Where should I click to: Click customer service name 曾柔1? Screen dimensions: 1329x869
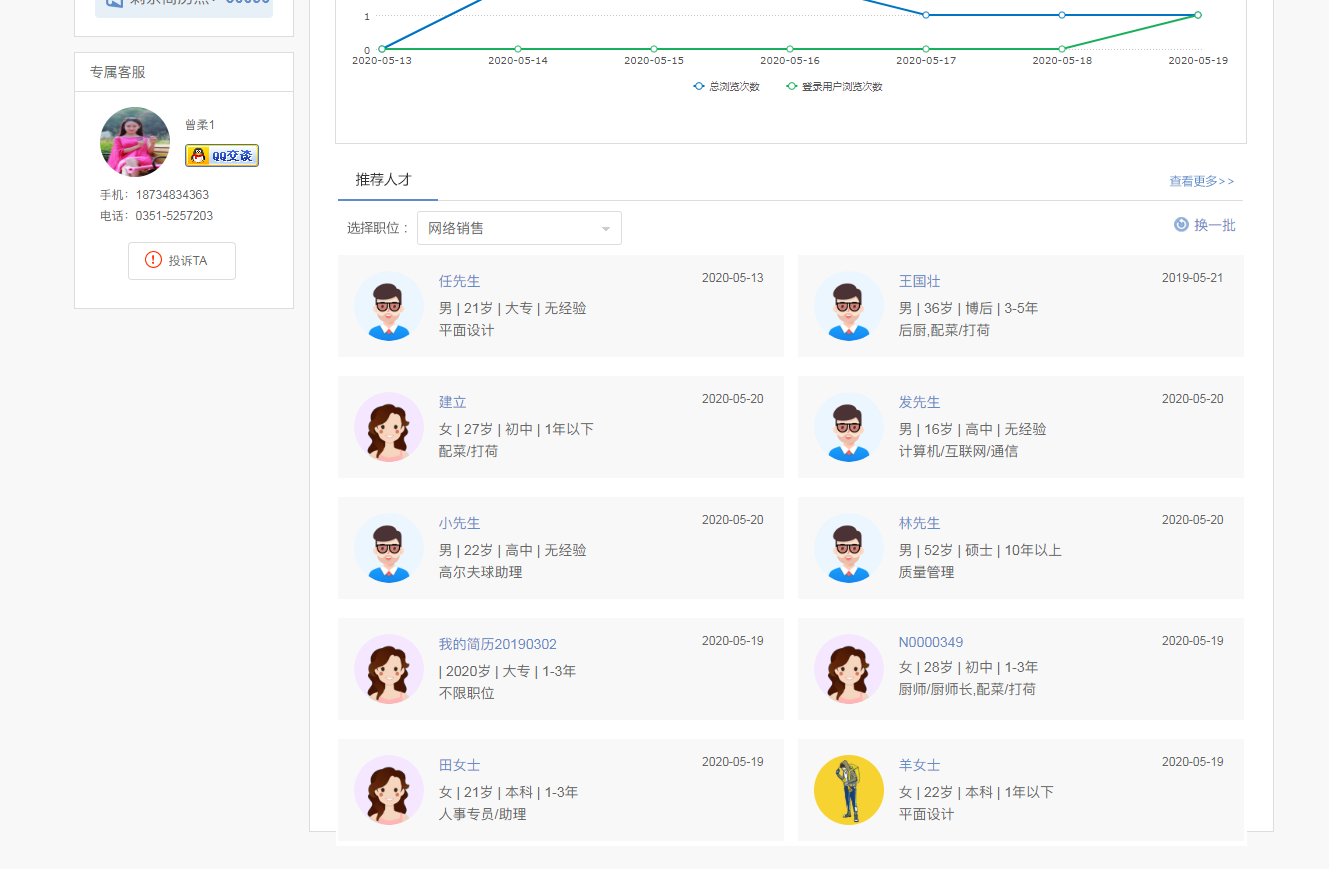point(200,125)
